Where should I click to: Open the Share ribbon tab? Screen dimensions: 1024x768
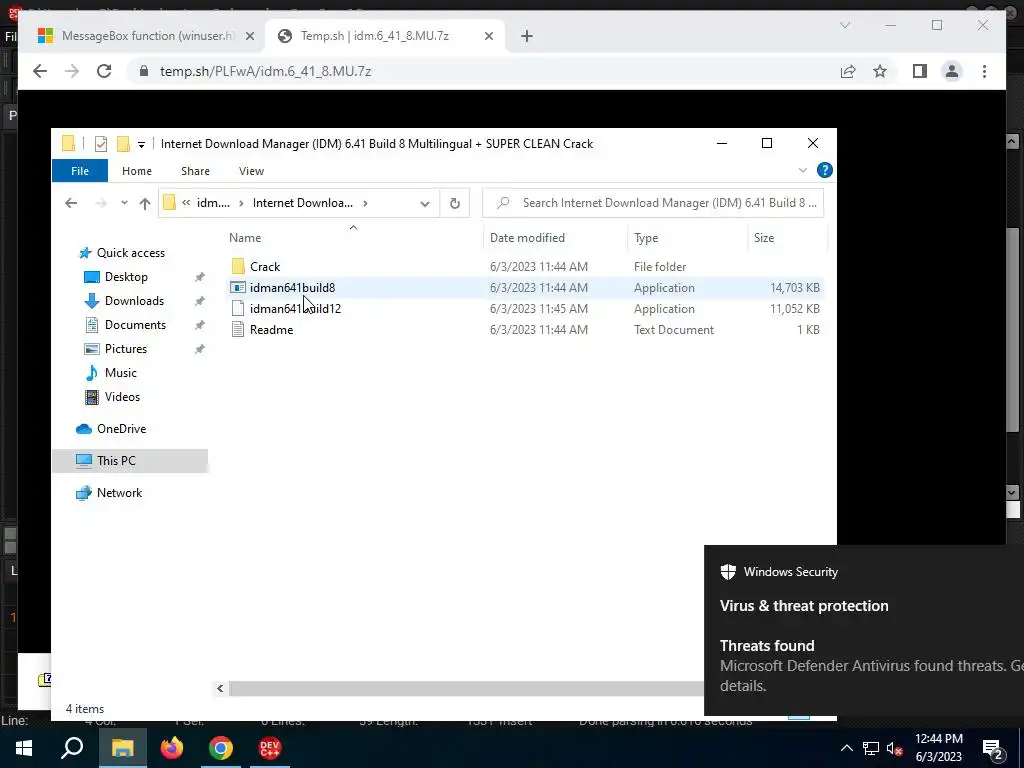coord(195,171)
